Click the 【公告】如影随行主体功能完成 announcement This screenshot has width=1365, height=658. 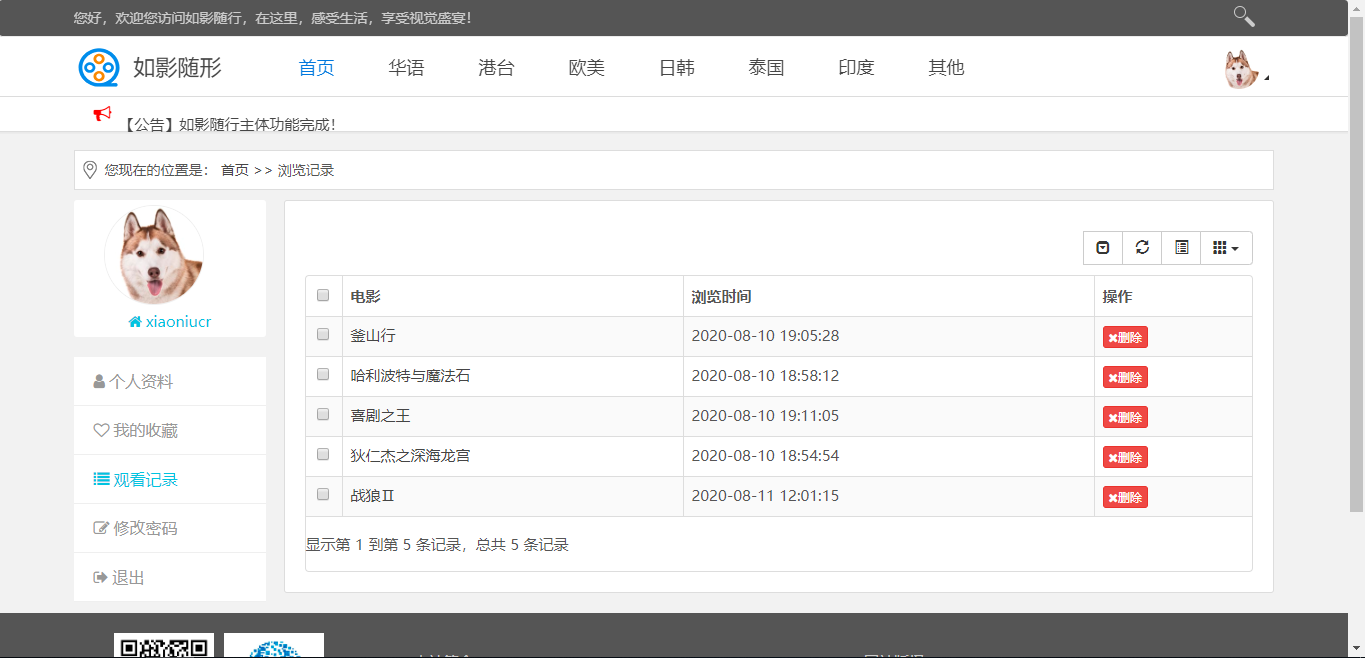tap(228, 125)
